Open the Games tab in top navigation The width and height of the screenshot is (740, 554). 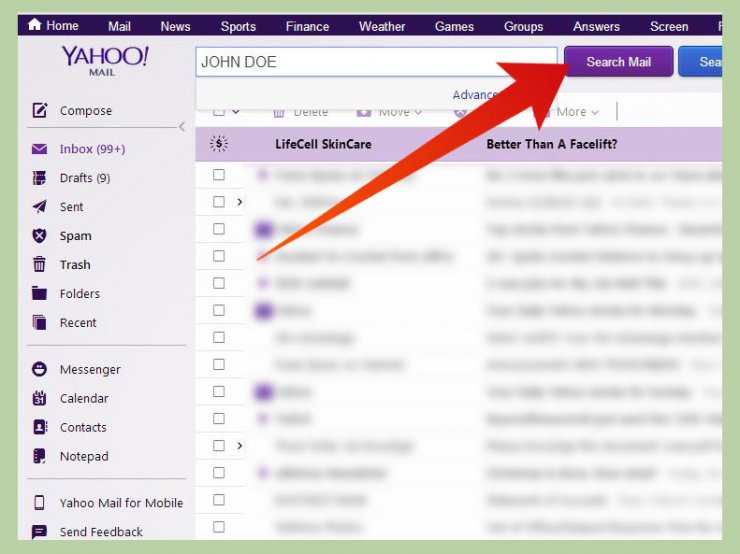click(x=454, y=26)
